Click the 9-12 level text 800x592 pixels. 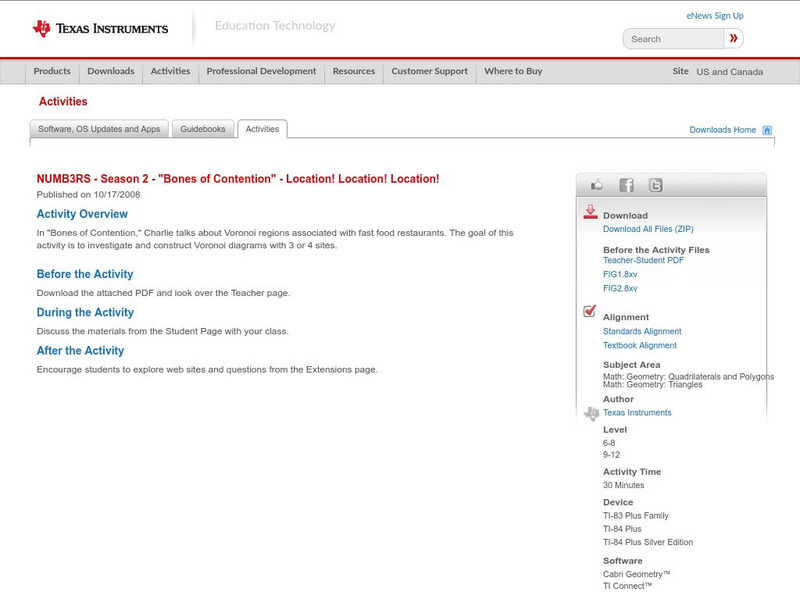(x=611, y=455)
